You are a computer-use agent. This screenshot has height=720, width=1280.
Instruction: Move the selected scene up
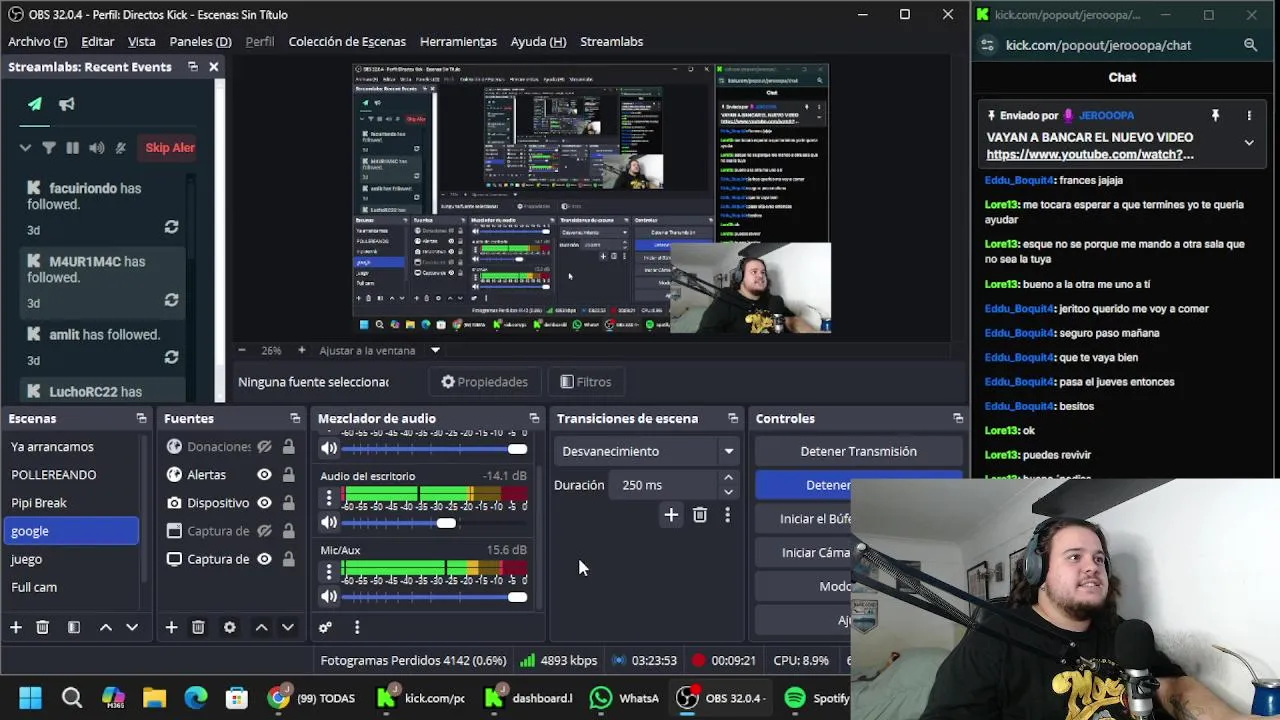pyautogui.click(x=105, y=627)
